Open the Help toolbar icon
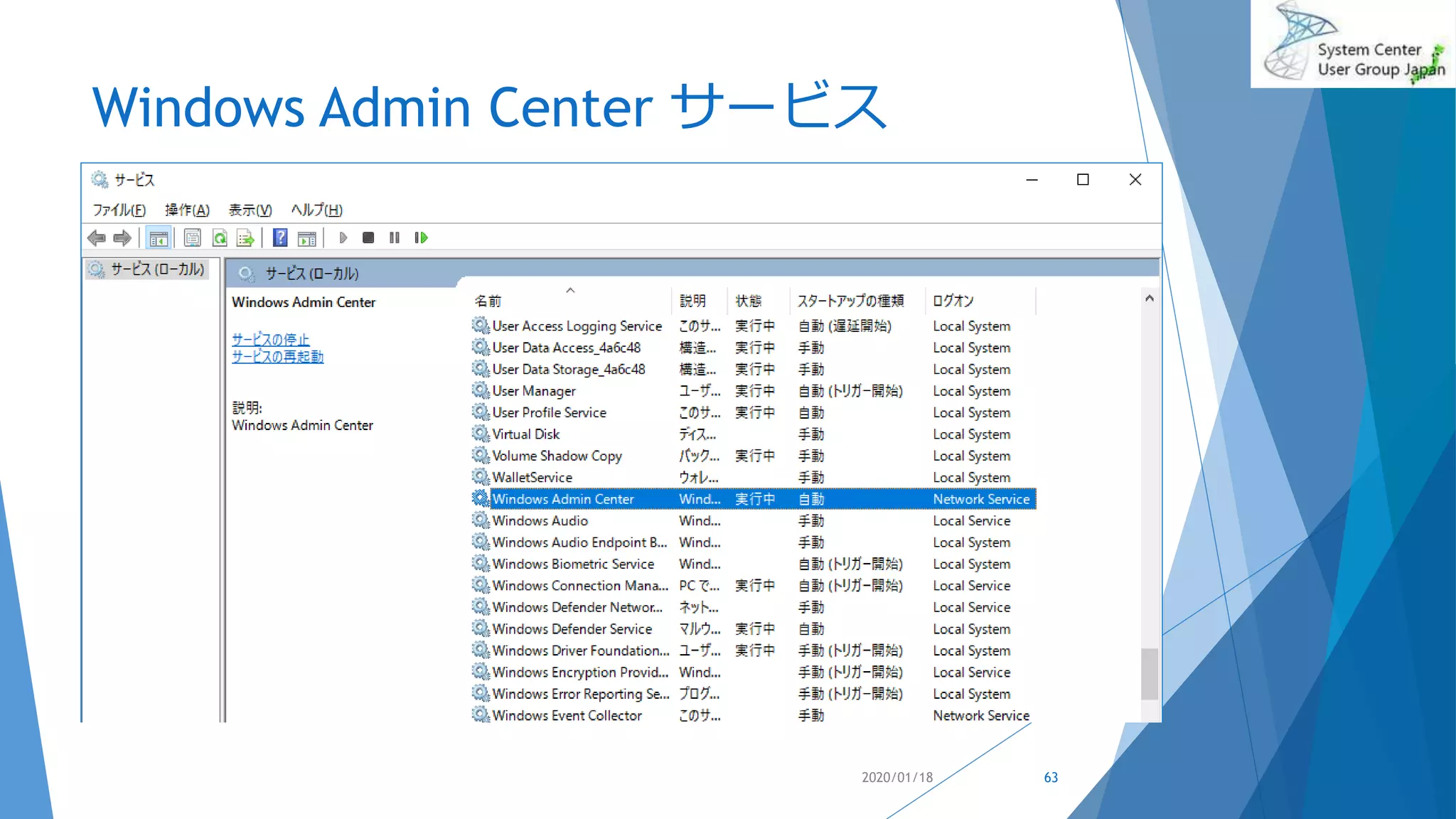This screenshot has width=1456, height=819. (280, 237)
